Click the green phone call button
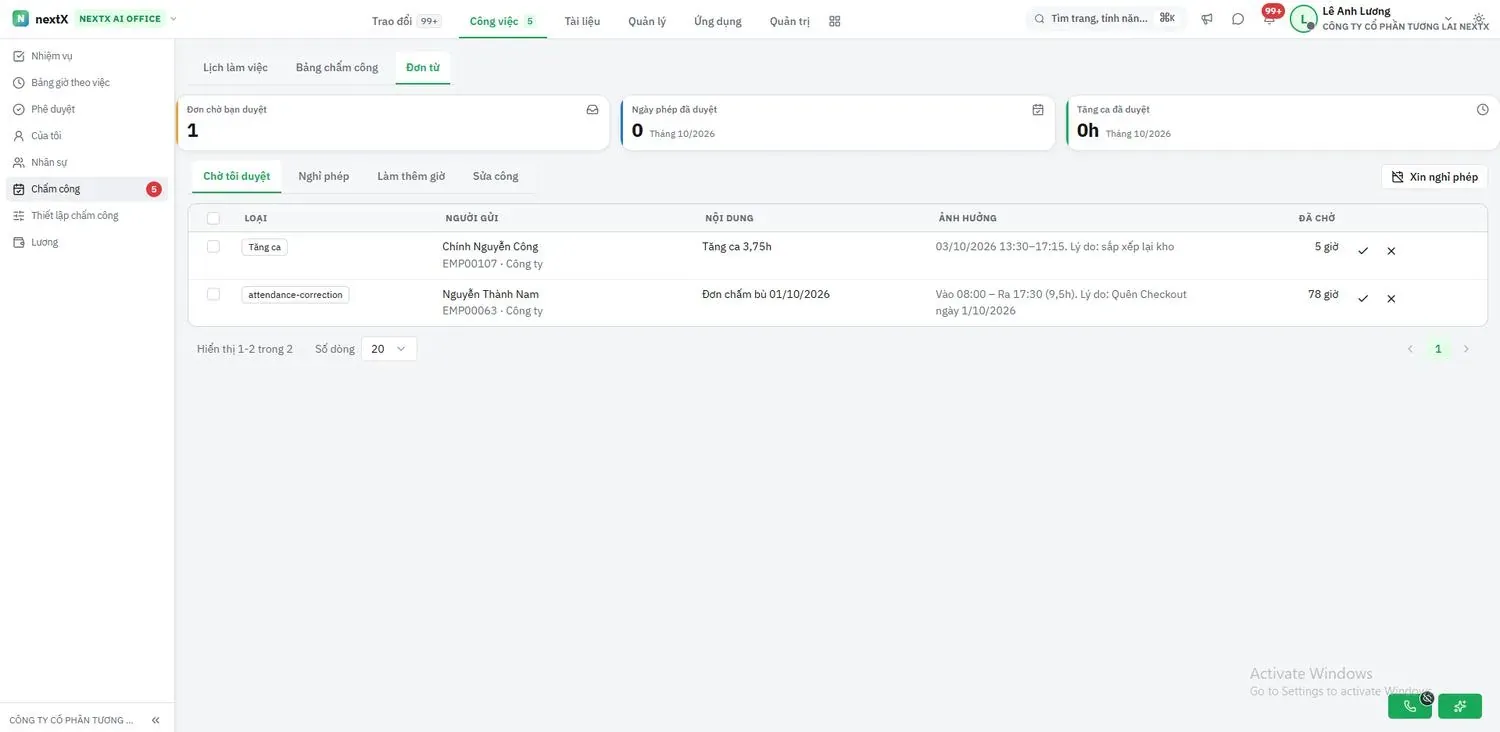This screenshot has height=732, width=1500. point(1410,706)
